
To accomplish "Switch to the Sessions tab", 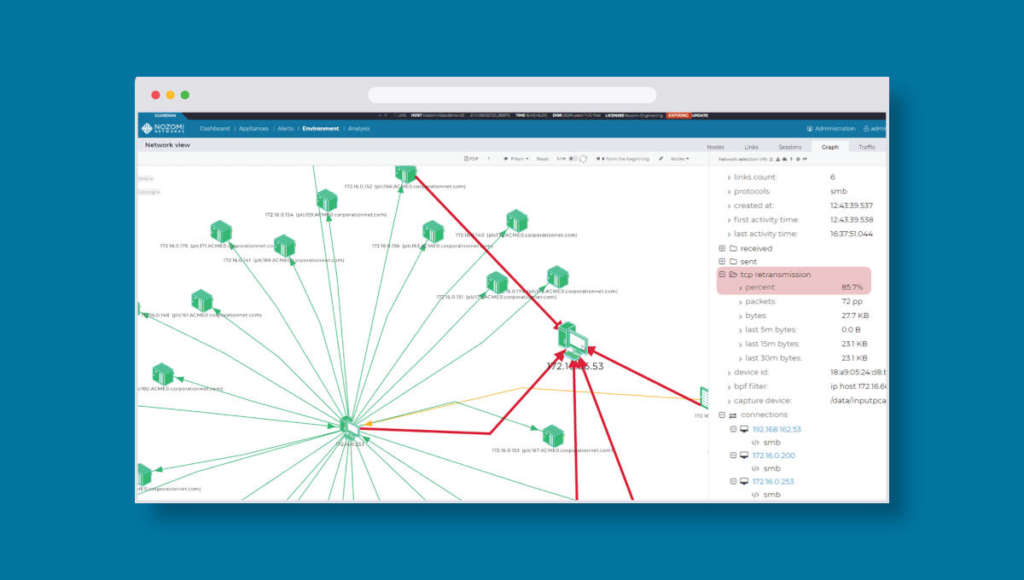I will click(x=790, y=147).
